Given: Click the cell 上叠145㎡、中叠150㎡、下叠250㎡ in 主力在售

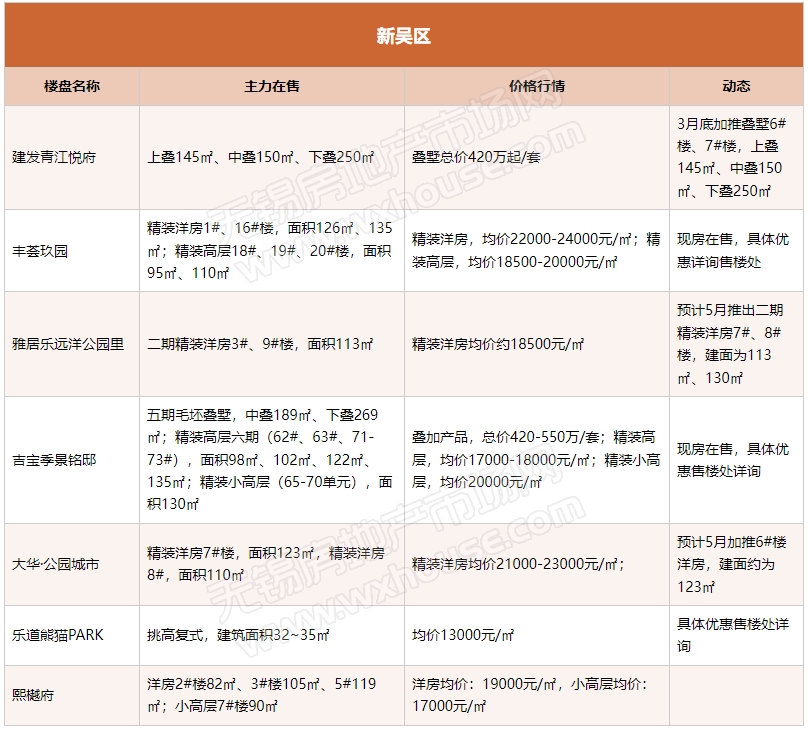Looking at the screenshot, I should click(x=272, y=157).
